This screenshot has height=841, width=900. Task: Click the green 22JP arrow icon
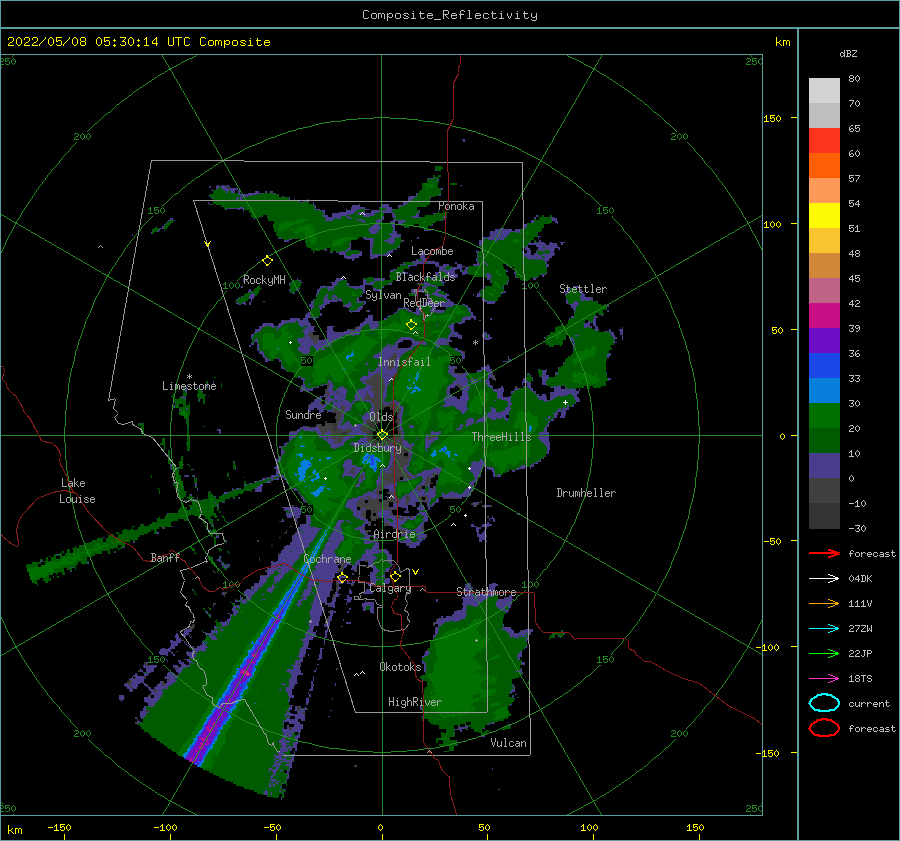[x=824, y=653]
